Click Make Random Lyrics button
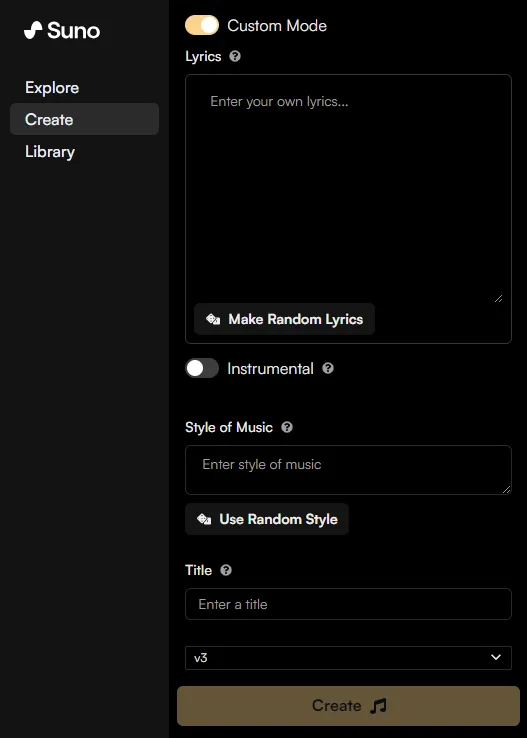The image size is (527, 738). [x=284, y=319]
